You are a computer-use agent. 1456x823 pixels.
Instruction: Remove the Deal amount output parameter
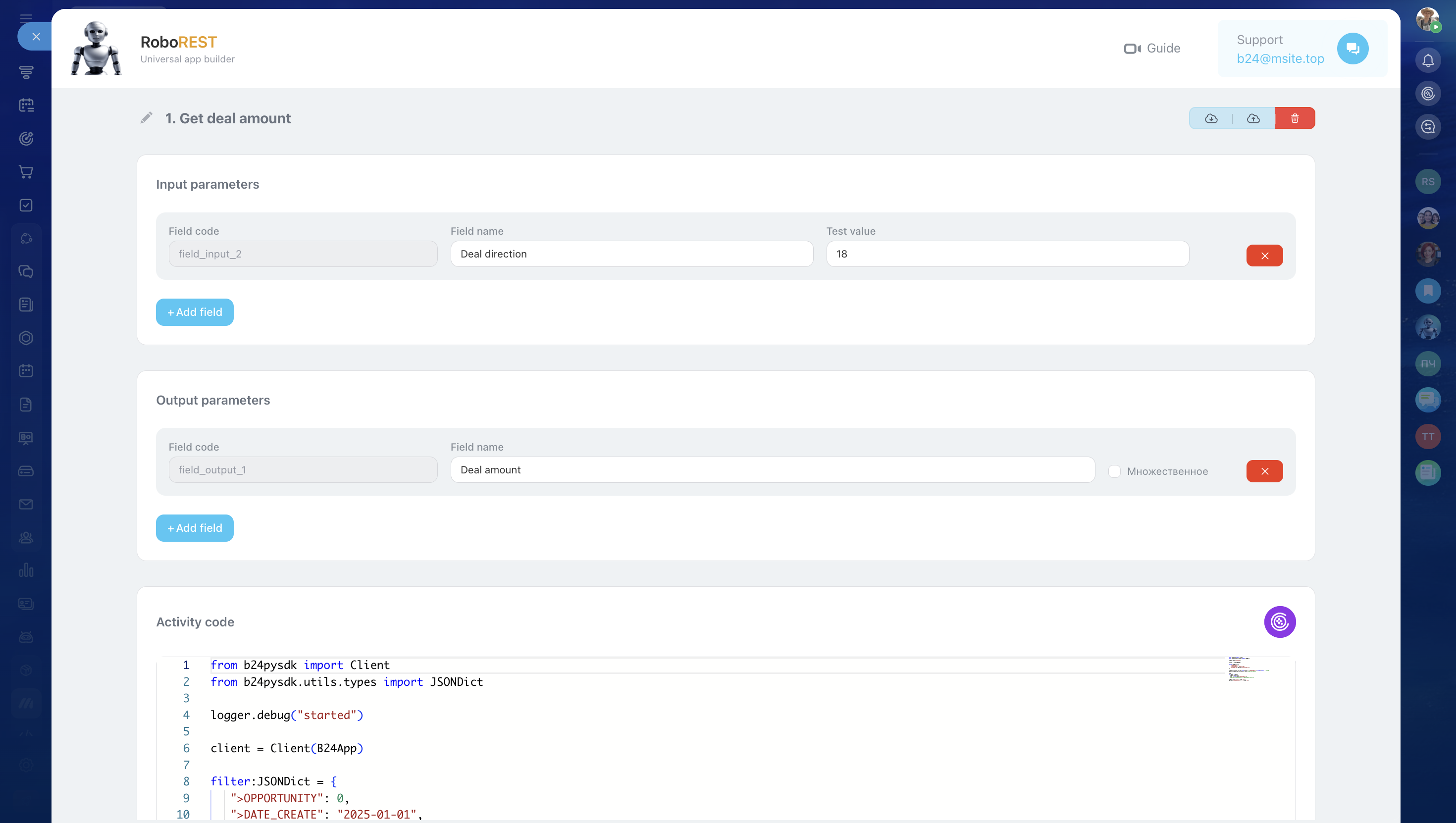pos(1264,471)
